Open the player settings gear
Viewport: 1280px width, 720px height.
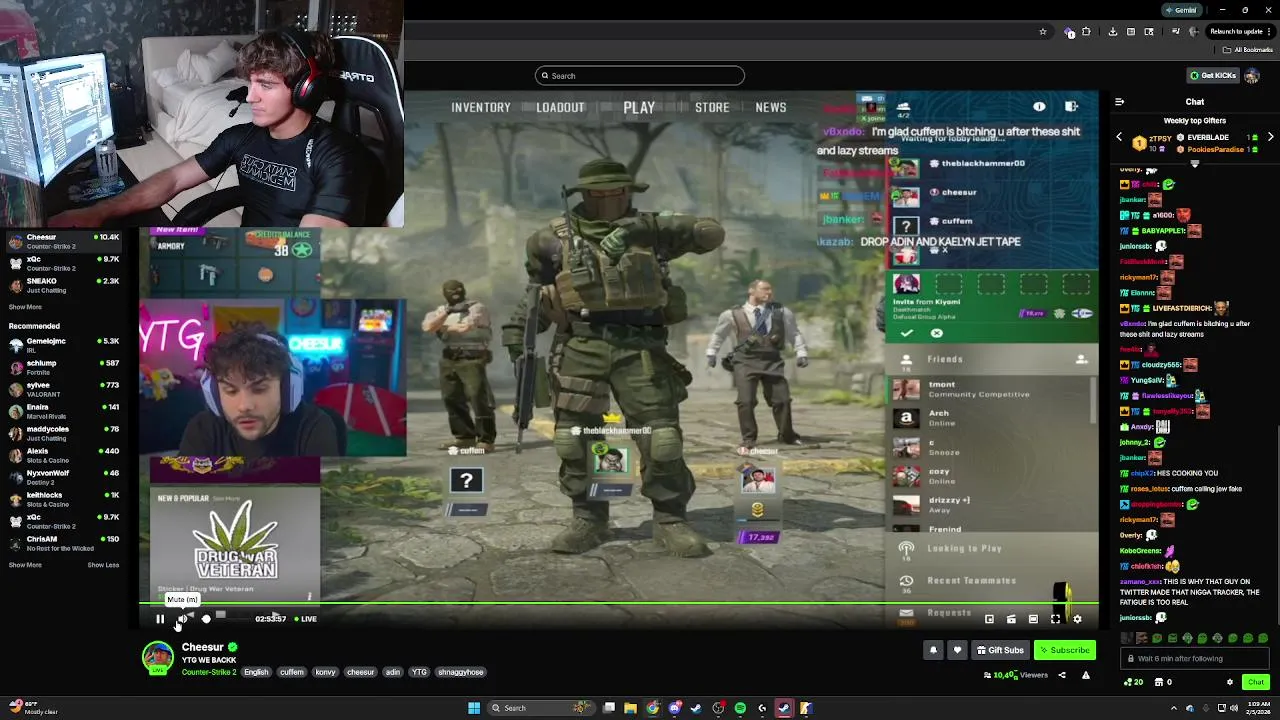1077,619
